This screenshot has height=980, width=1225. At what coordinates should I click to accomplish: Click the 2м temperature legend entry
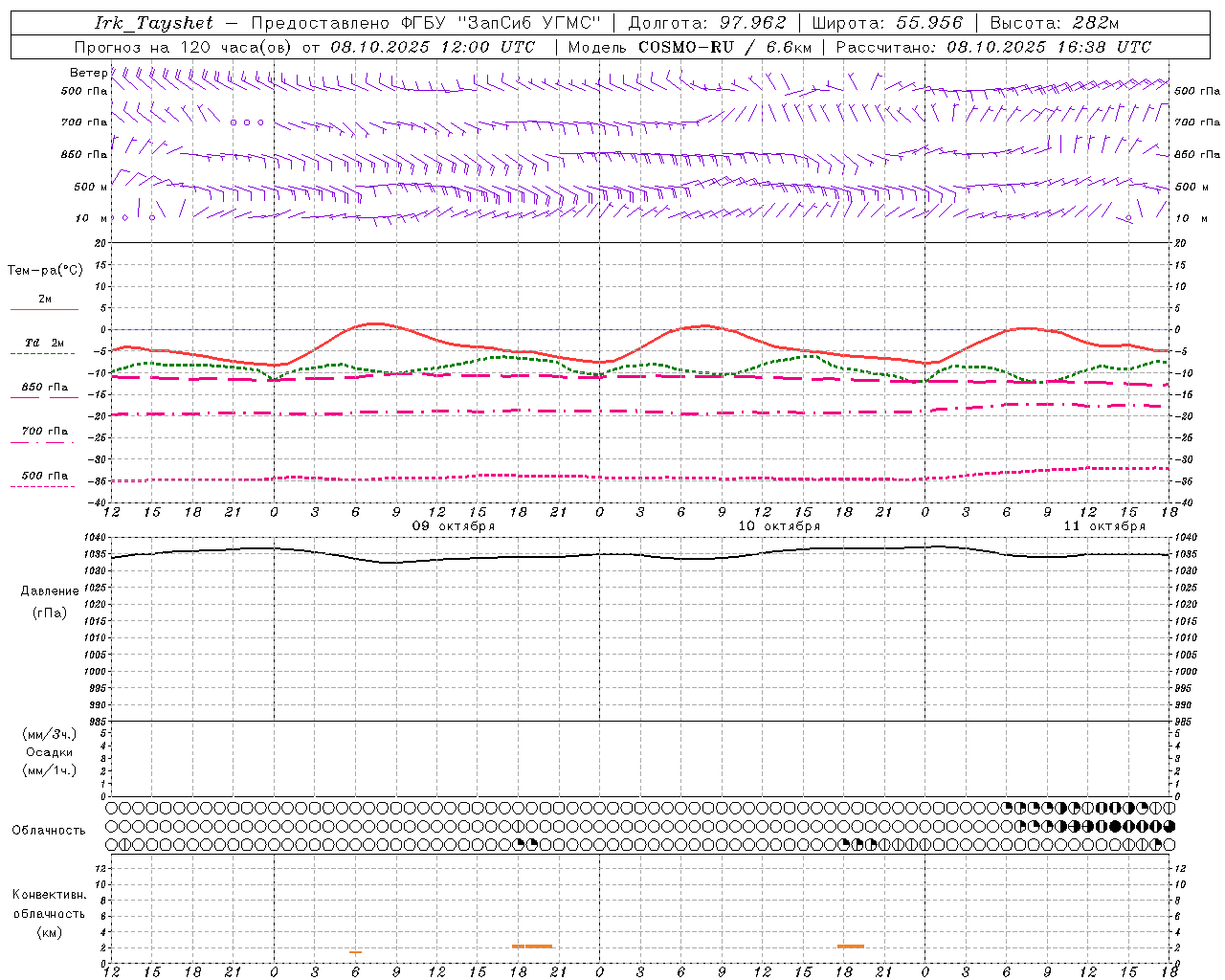(45, 299)
